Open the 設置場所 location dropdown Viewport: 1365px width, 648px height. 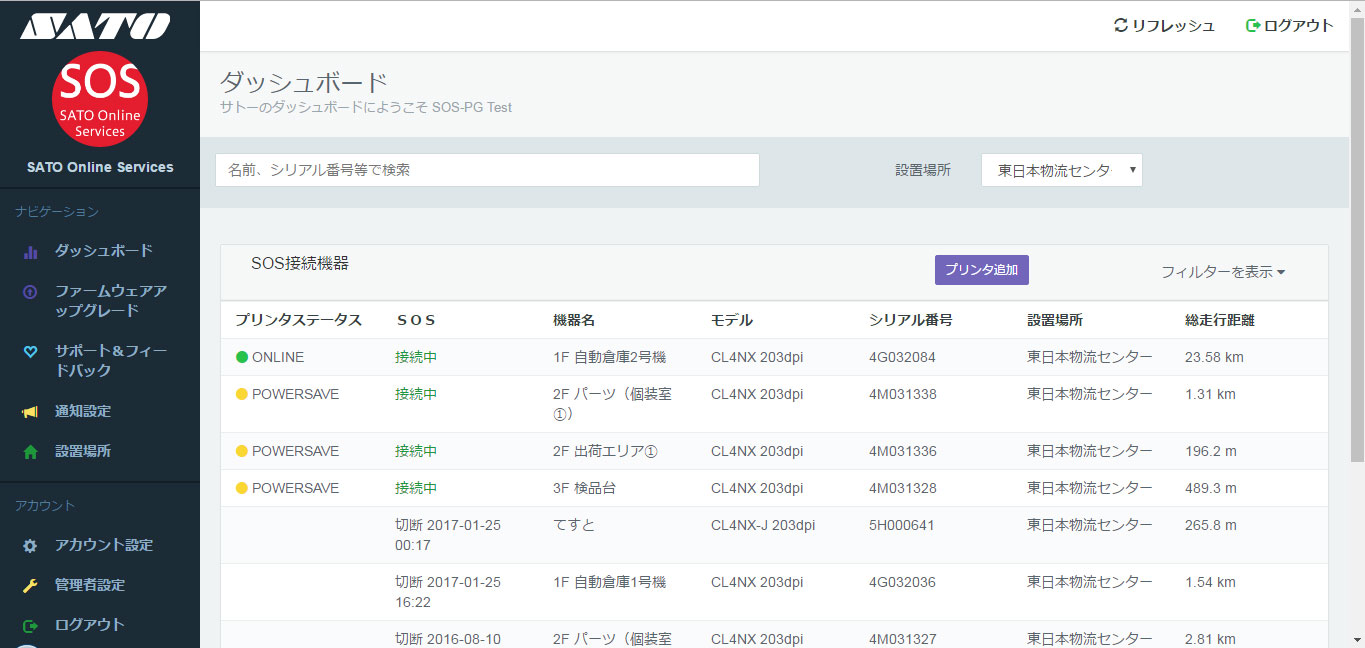1061,170
